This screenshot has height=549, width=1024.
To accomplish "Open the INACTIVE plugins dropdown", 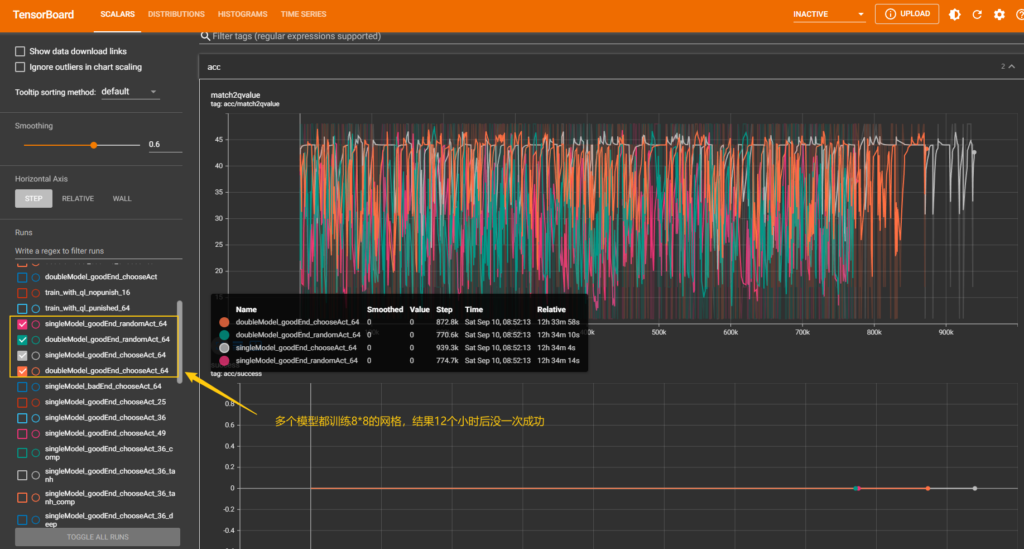I will click(829, 14).
